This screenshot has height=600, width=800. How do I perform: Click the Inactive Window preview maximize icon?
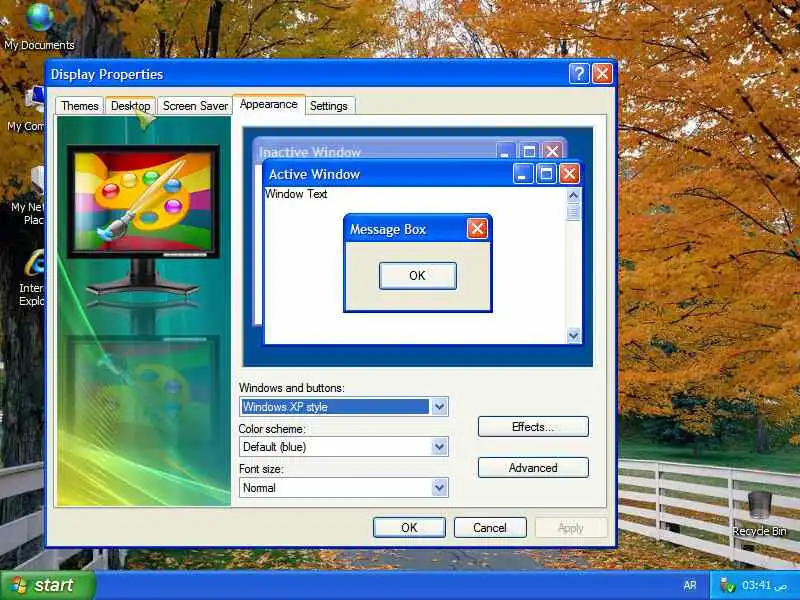tap(529, 151)
